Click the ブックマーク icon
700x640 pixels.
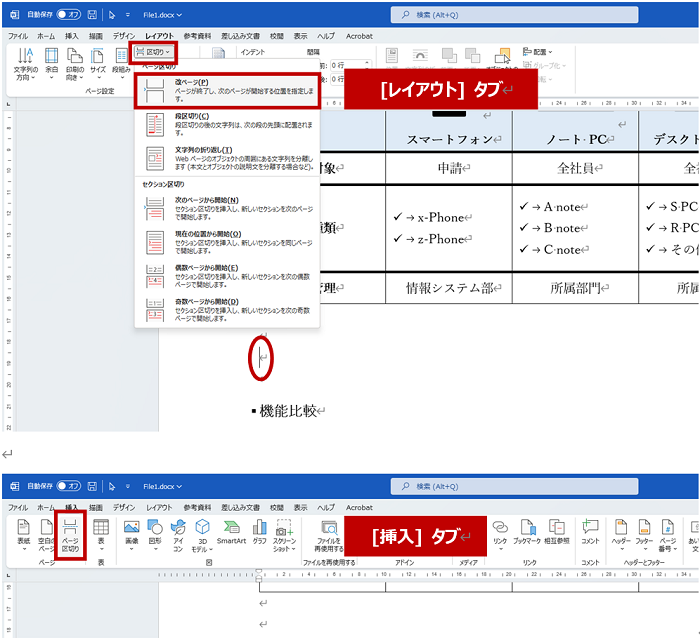526,533
